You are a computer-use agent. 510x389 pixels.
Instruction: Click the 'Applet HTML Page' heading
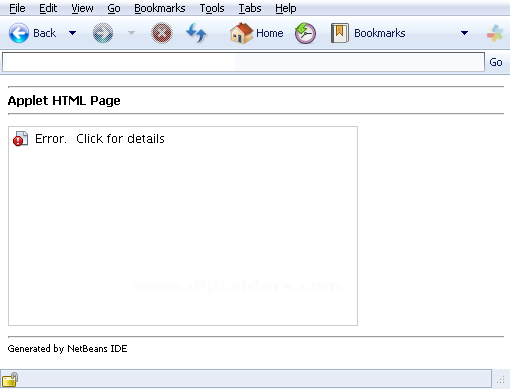pyautogui.click(x=64, y=101)
